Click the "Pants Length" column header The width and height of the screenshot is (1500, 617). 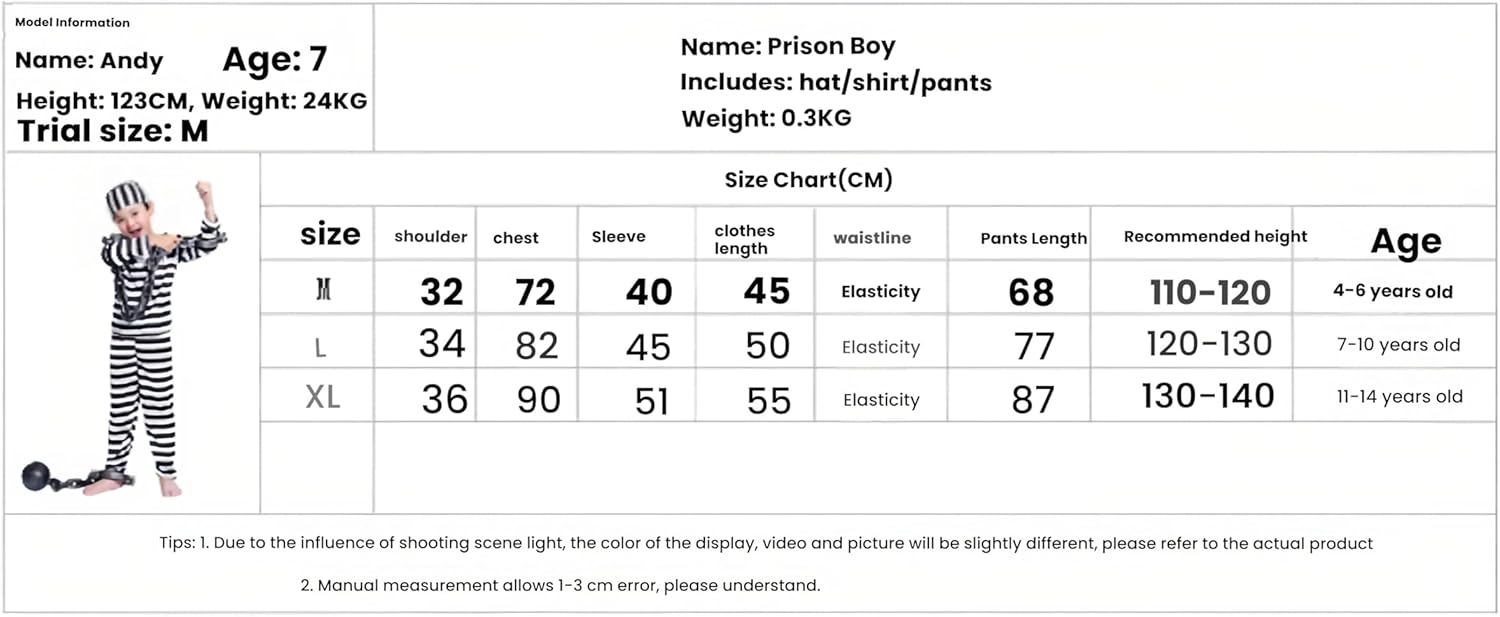coord(1033,238)
